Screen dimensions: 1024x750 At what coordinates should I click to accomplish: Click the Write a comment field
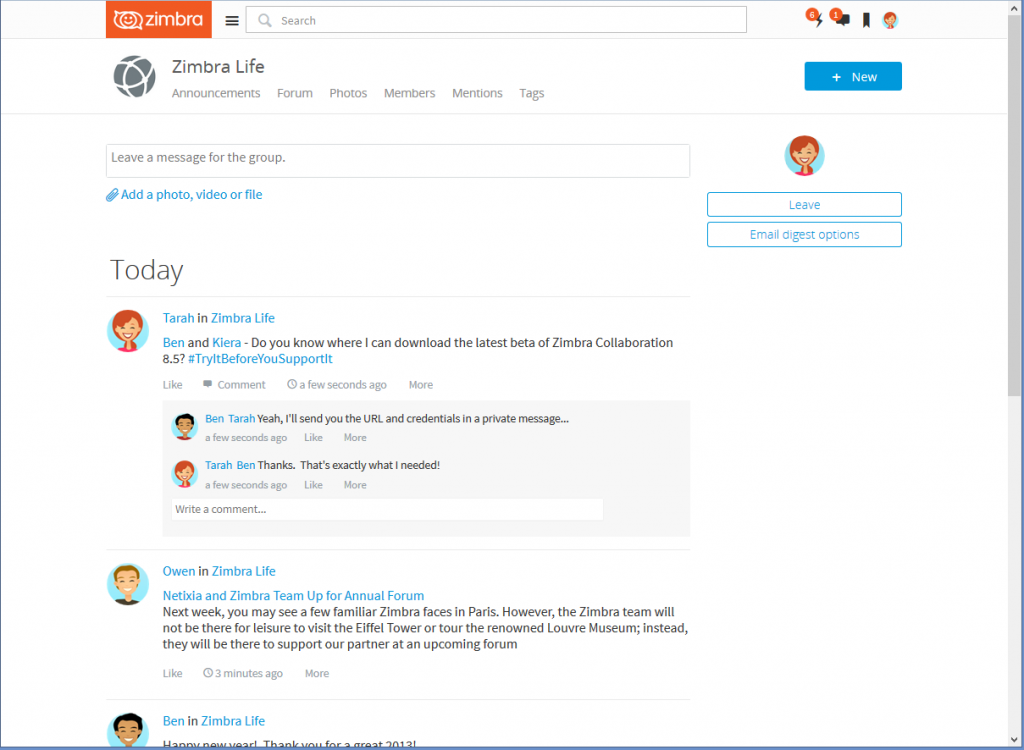387,510
